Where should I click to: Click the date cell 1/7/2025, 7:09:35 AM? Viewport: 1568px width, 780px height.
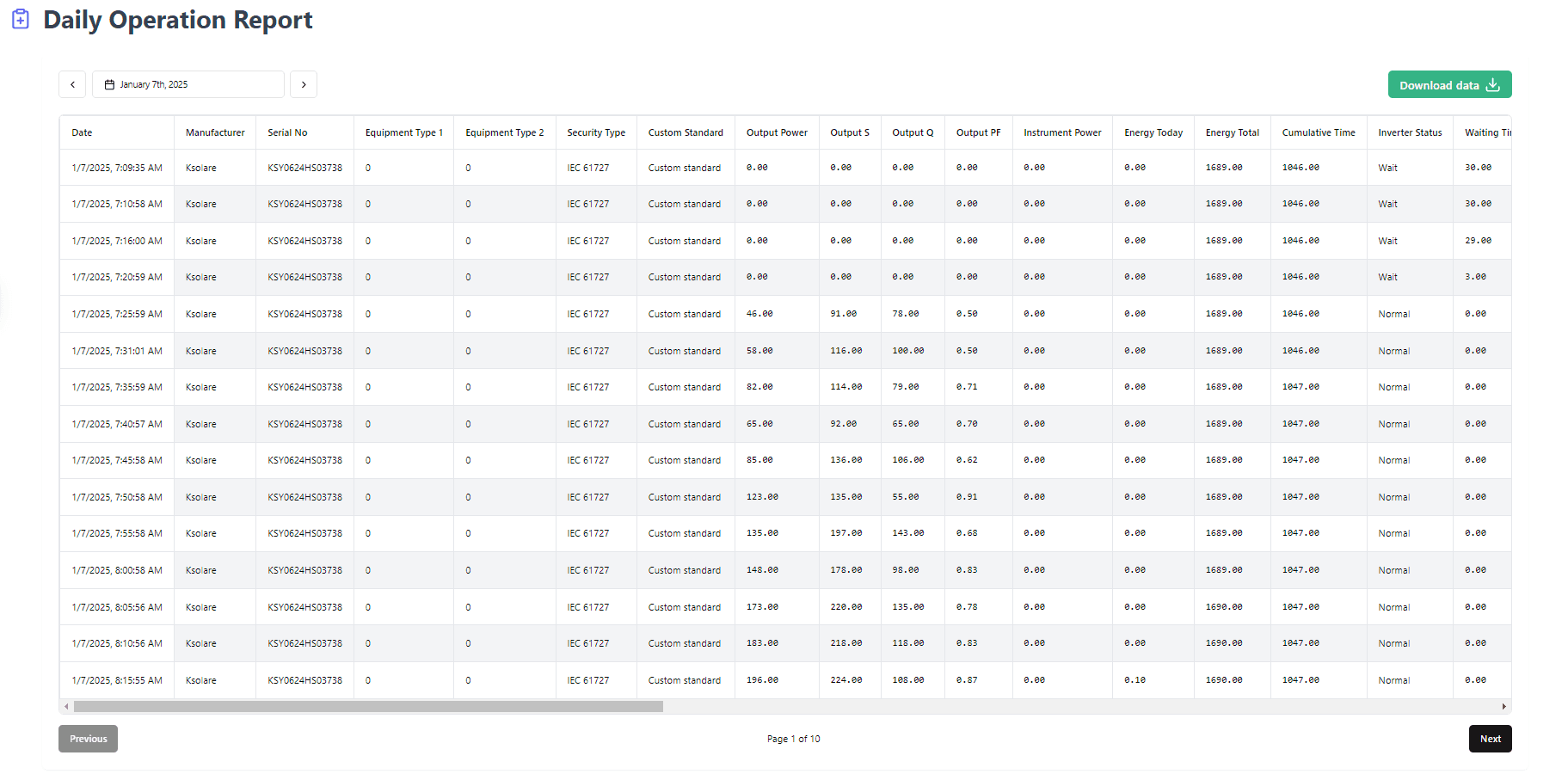coord(117,168)
